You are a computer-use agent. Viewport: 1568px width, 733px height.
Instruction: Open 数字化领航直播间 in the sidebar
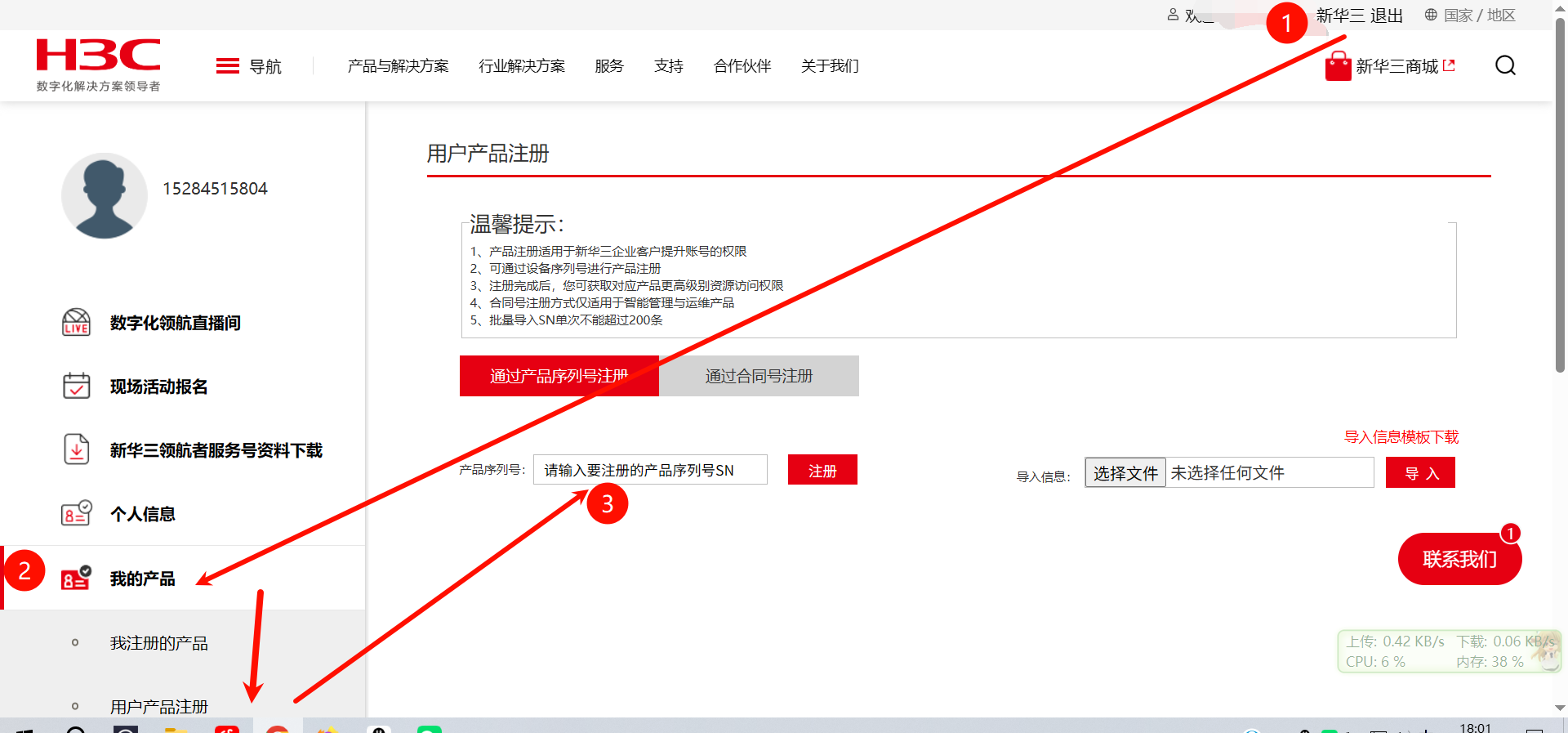pos(176,323)
